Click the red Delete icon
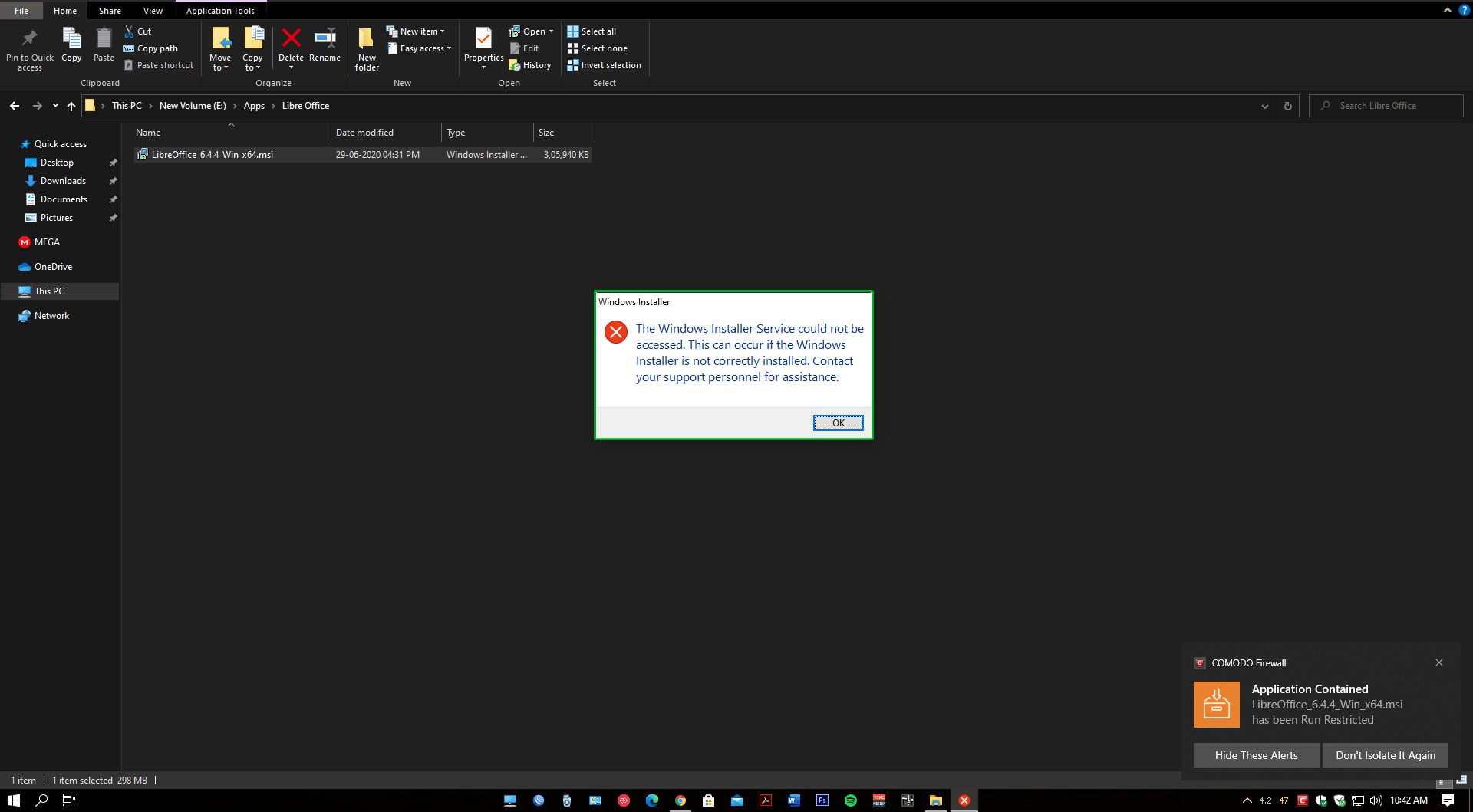The image size is (1473, 812). [x=291, y=38]
